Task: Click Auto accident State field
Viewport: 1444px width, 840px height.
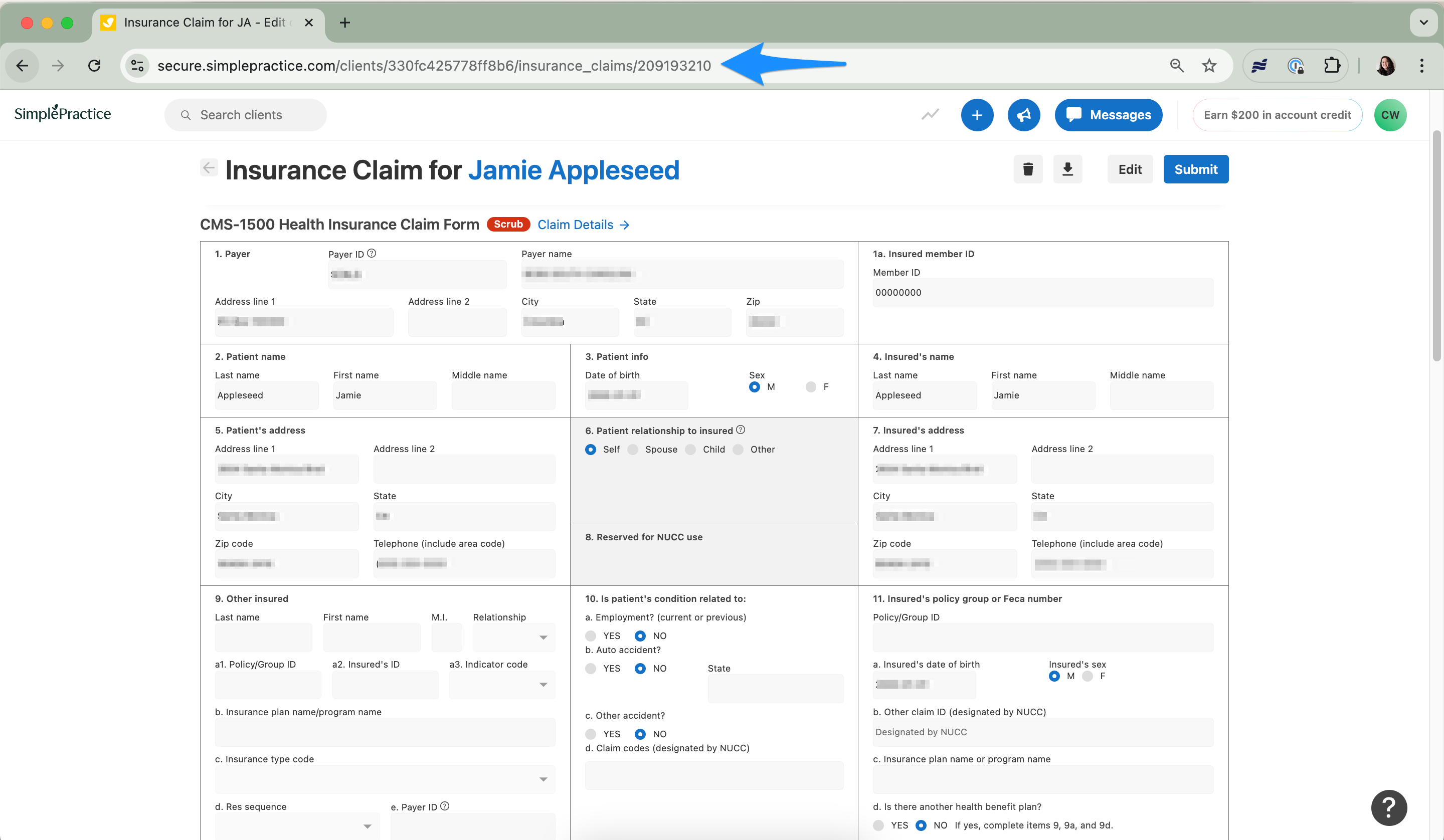Action: pyautogui.click(x=775, y=688)
